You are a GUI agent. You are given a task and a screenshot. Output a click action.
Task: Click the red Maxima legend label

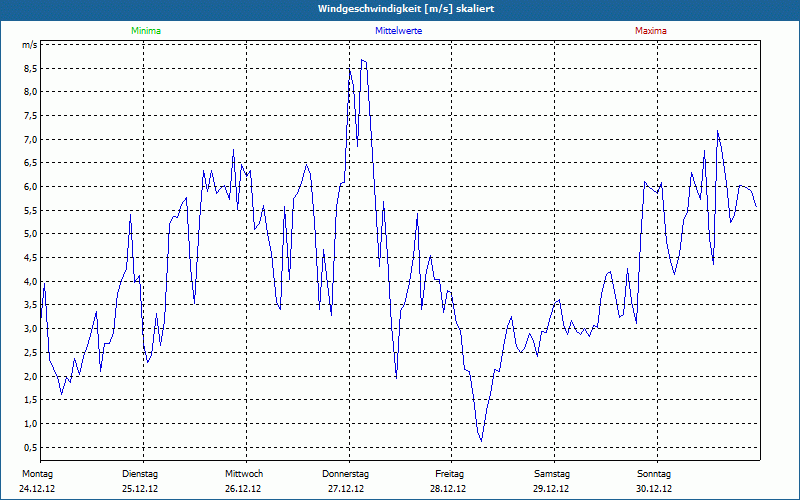[x=651, y=31]
